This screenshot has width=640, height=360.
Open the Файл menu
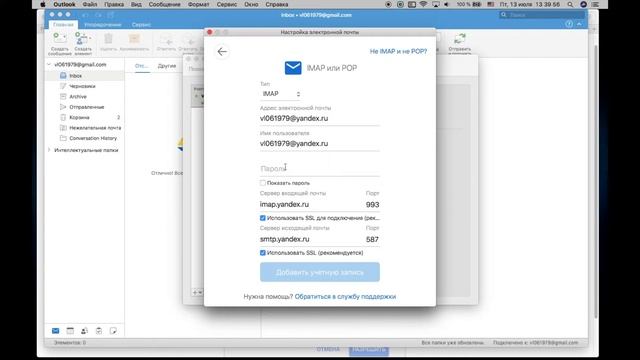(x=90, y=4)
